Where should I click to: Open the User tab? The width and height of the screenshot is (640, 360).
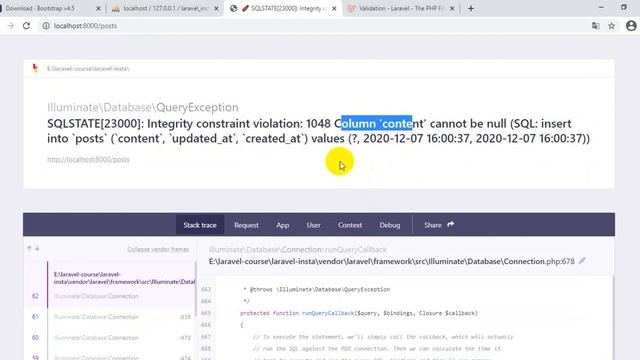coord(313,225)
